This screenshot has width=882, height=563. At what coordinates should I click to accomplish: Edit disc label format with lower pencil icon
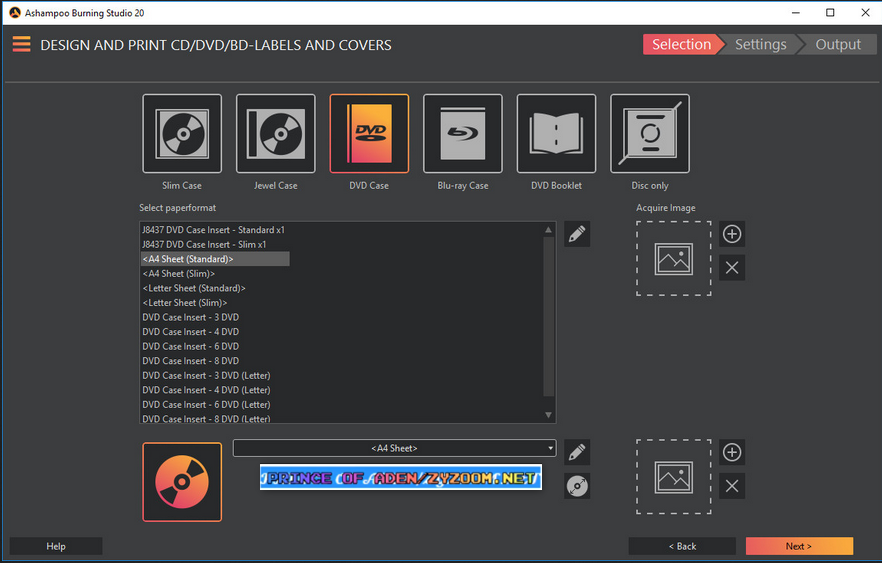coord(577,452)
